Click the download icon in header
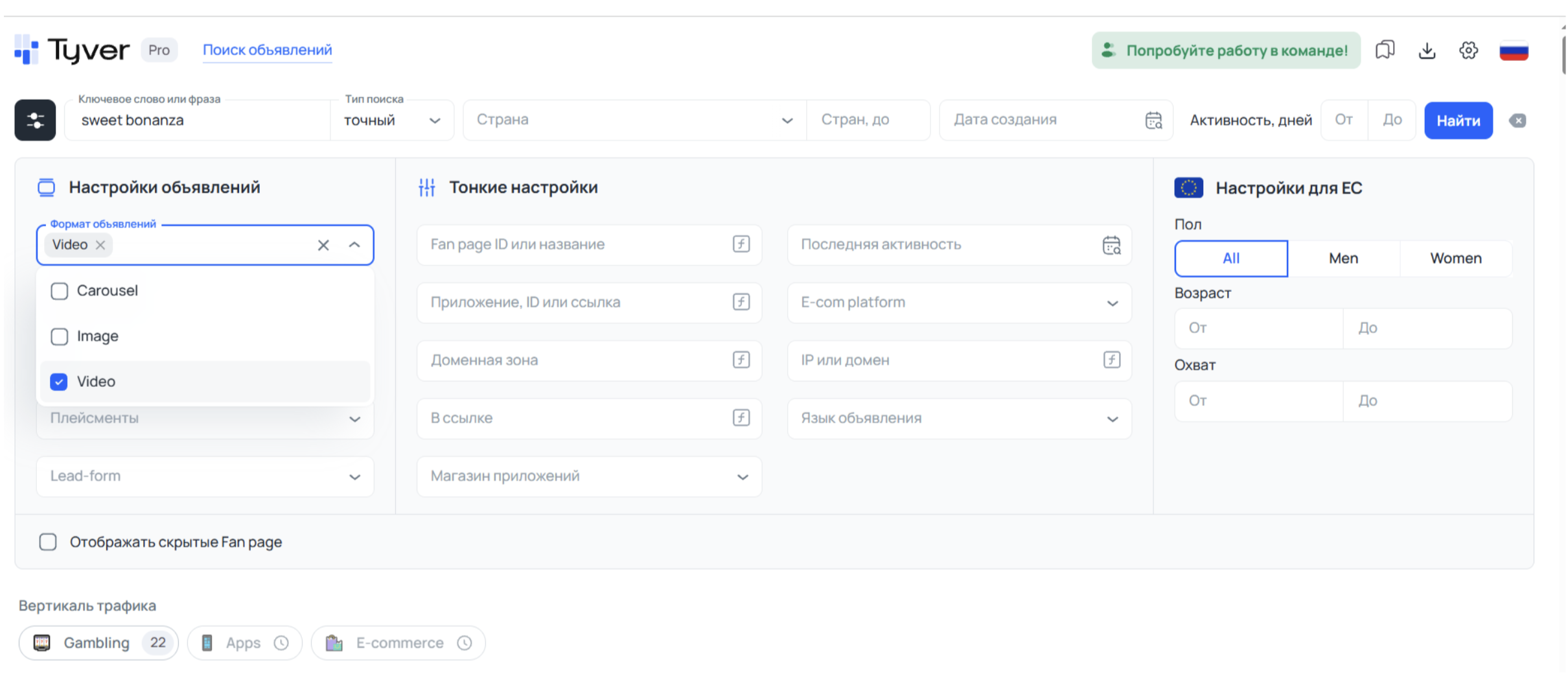Viewport: 1568px width, 674px height. 1427,50
